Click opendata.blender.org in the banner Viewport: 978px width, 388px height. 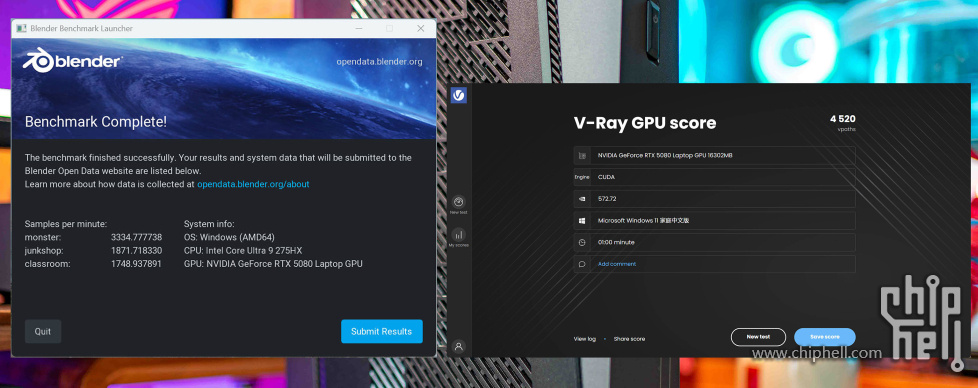coord(379,62)
